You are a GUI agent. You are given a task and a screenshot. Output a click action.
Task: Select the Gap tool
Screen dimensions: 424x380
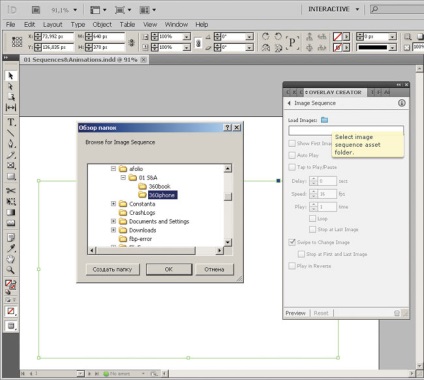tap(11, 108)
